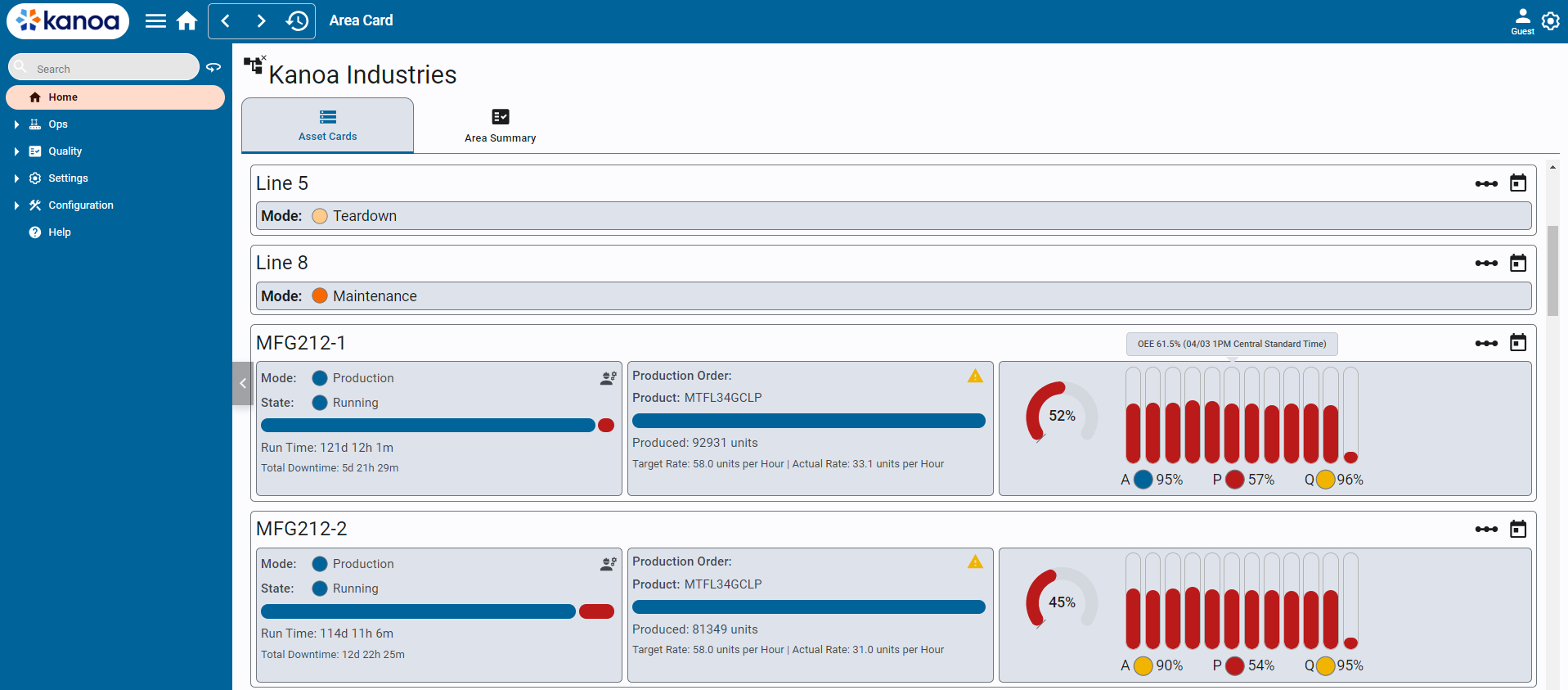This screenshot has width=1568, height=690.
Task: Navigate back with left arrow
Action: coord(227,21)
